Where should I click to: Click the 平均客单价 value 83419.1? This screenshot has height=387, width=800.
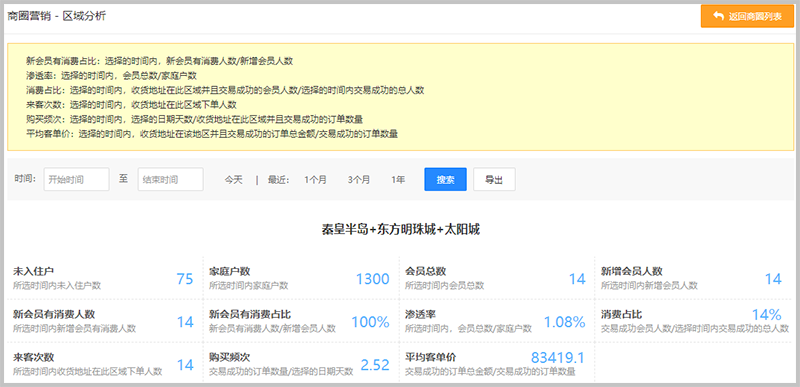pyautogui.click(x=558, y=357)
